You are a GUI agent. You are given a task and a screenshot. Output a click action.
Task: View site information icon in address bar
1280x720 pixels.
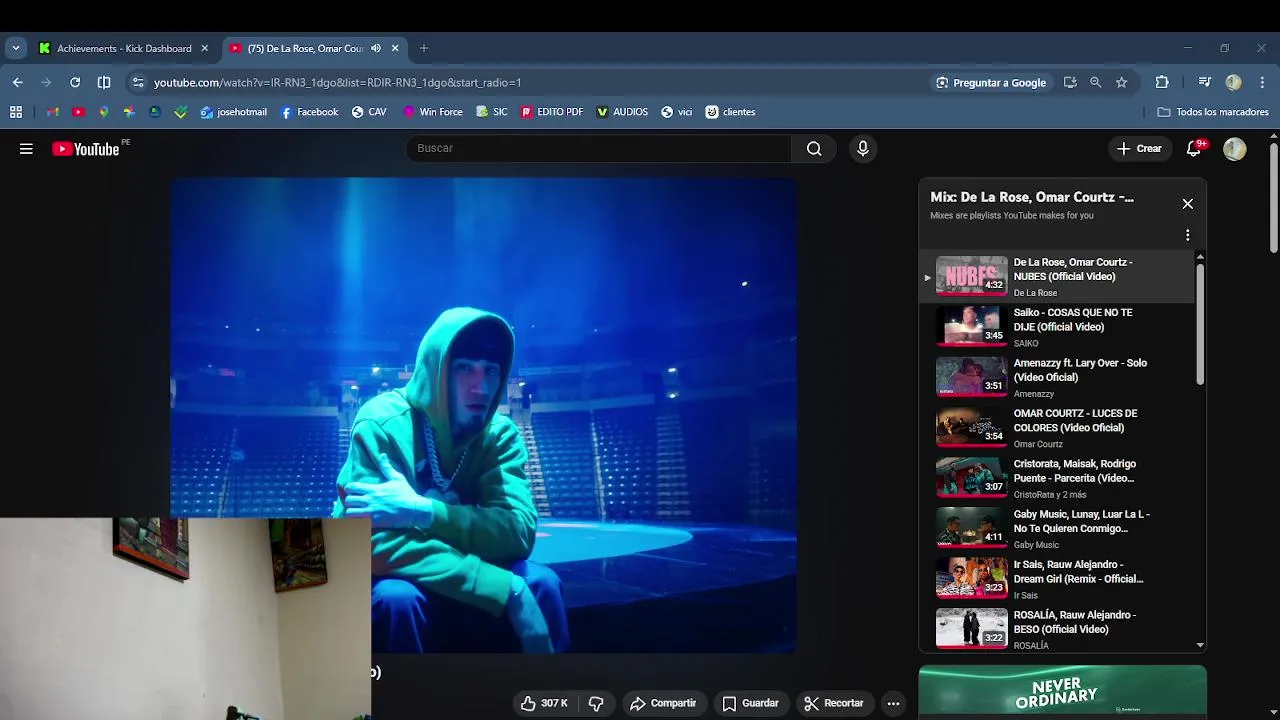click(x=138, y=82)
